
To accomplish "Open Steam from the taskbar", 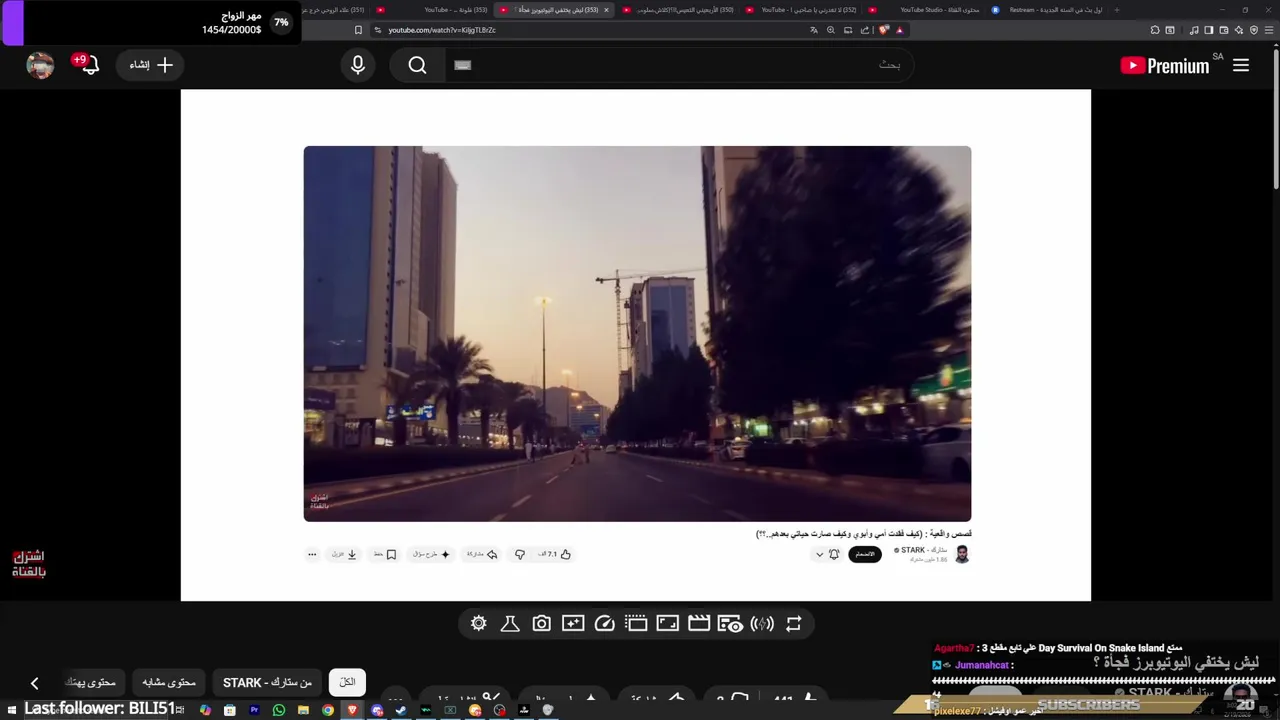I will point(401,710).
